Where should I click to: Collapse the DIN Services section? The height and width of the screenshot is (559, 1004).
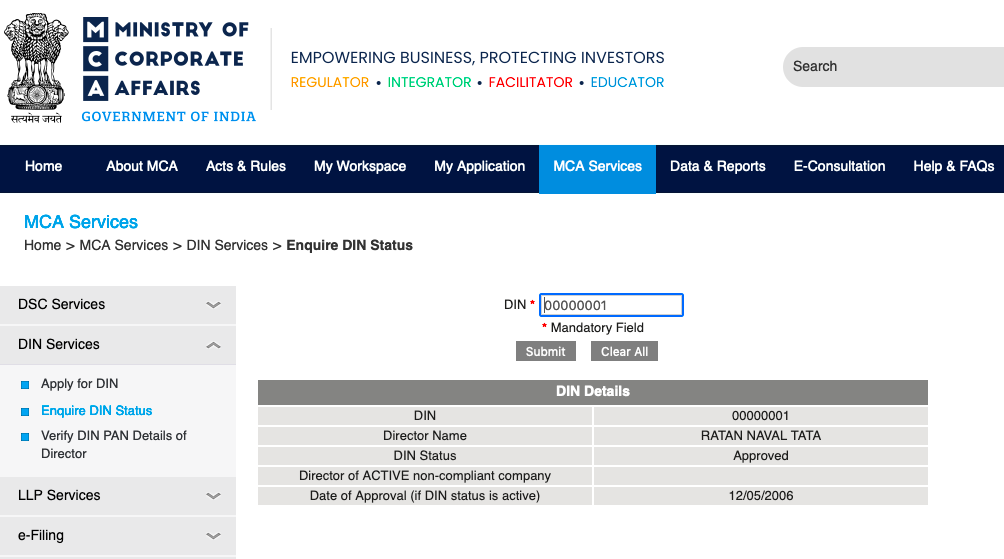(x=213, y=345)
